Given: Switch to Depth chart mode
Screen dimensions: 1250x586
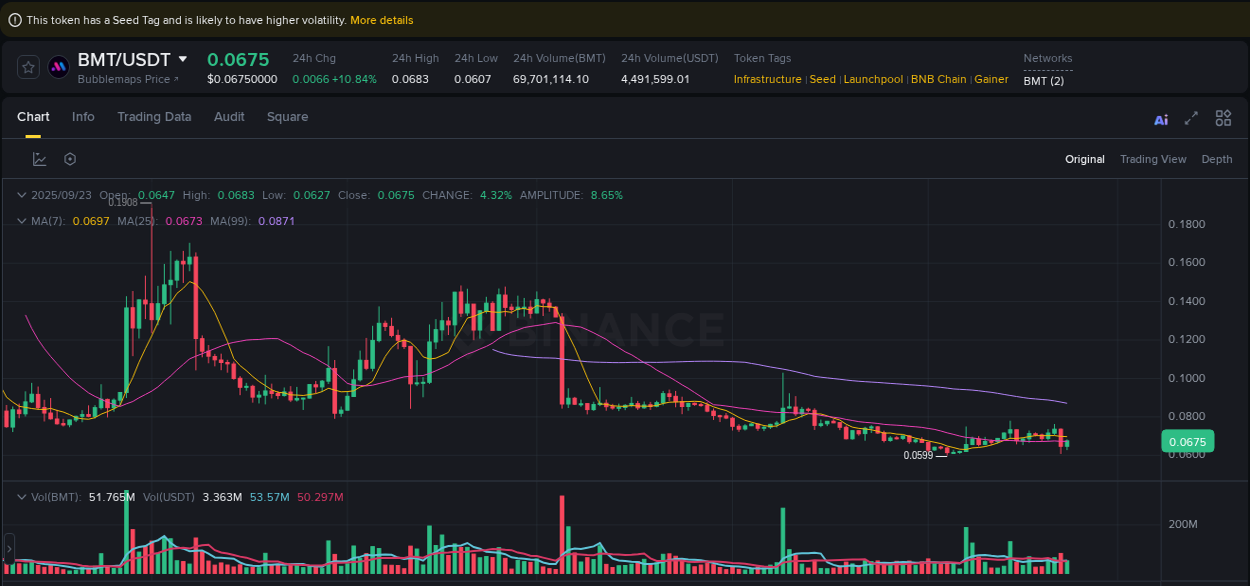Looking at the screenshot, I should pyautogui.click(x=1217, y=159).
